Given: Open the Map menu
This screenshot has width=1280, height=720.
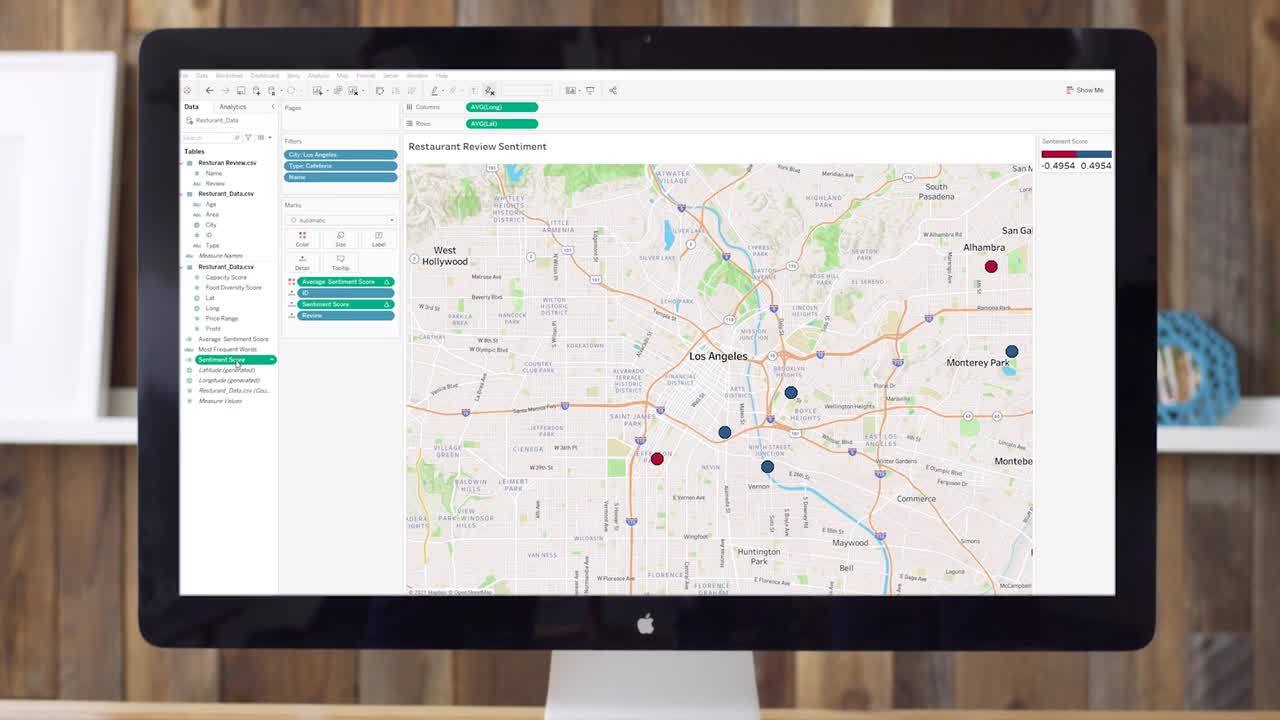Looking at the screenshot, I should [x=342, y=76].
